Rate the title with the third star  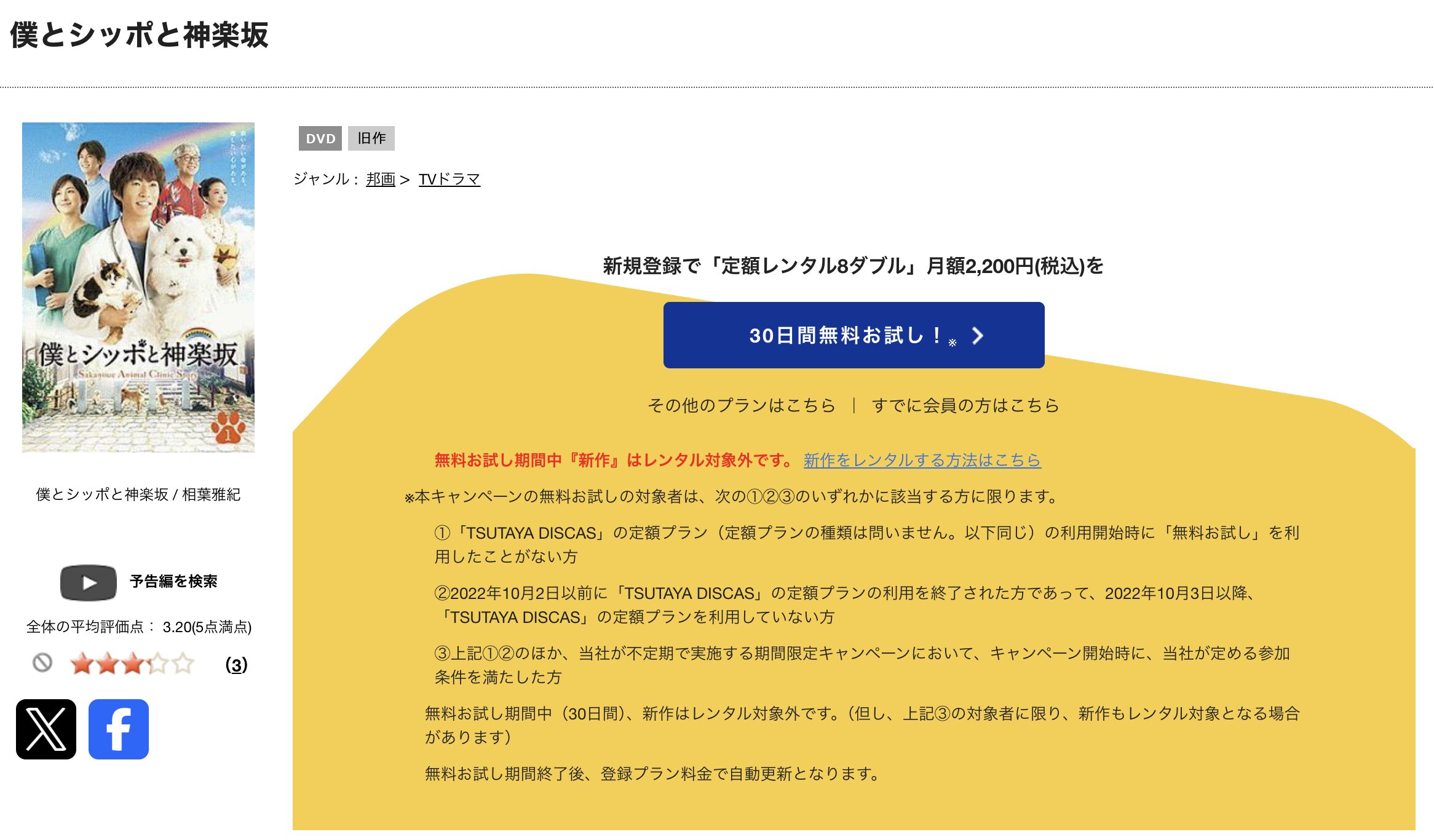tap(132, 664)
